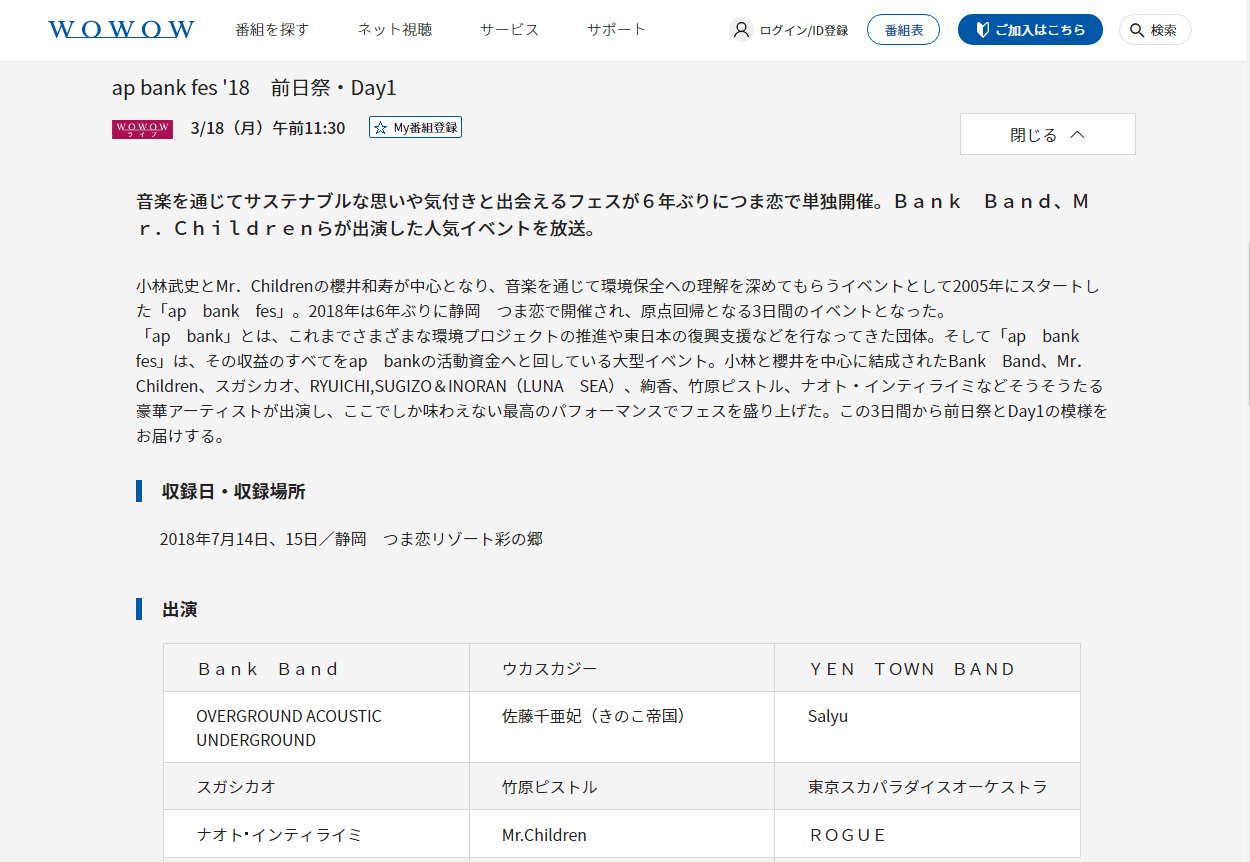Click the 検索 search button
The height and width of the screenshot is (862, 1250).
coord(1155,30)
